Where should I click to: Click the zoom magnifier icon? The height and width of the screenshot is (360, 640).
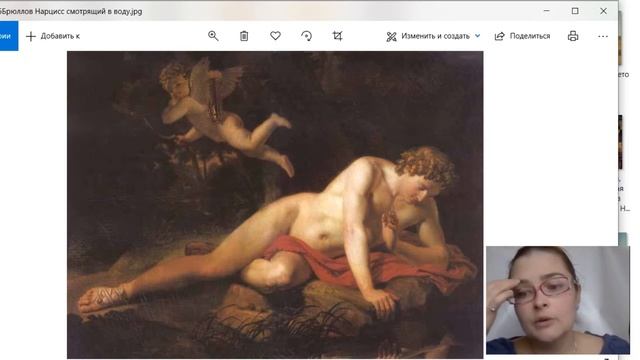point(213,36)
